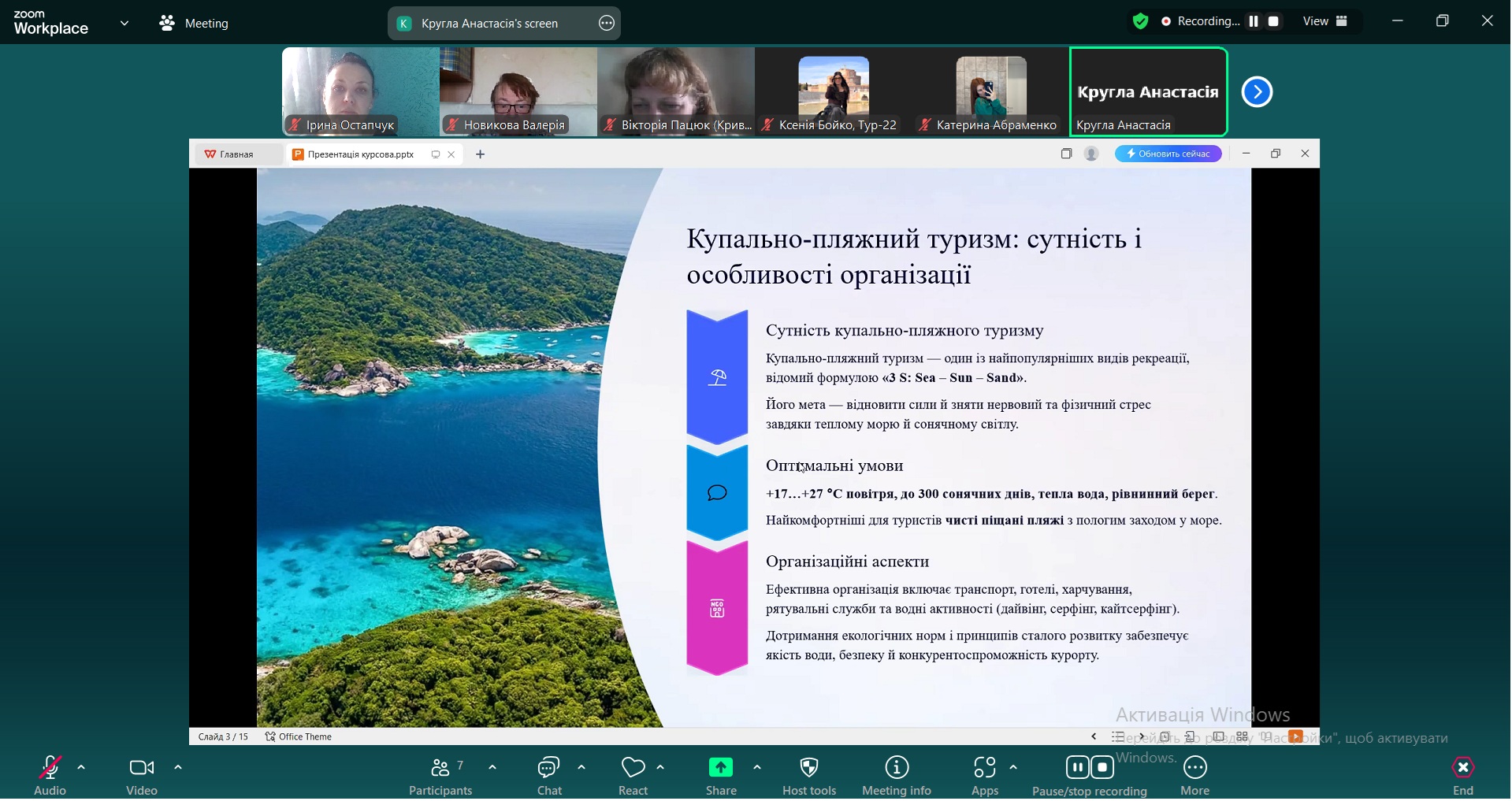Viewport: 1512px width, 801px height.
Task: Open the Zoom Workplace dropdown chevron
Action: 124,24
